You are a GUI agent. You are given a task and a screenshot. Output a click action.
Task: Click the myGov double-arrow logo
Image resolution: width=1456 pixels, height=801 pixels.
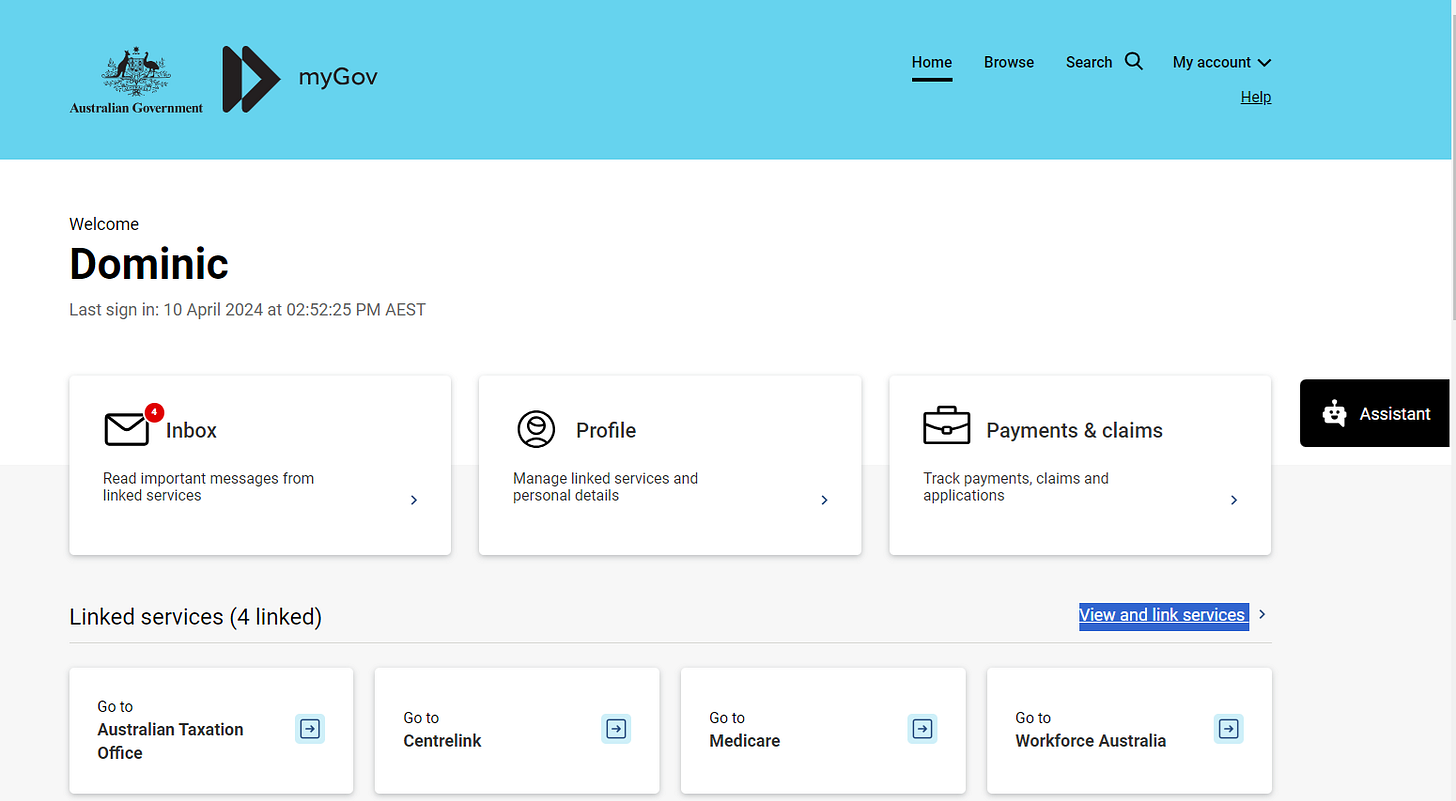[x=251, y=78]
